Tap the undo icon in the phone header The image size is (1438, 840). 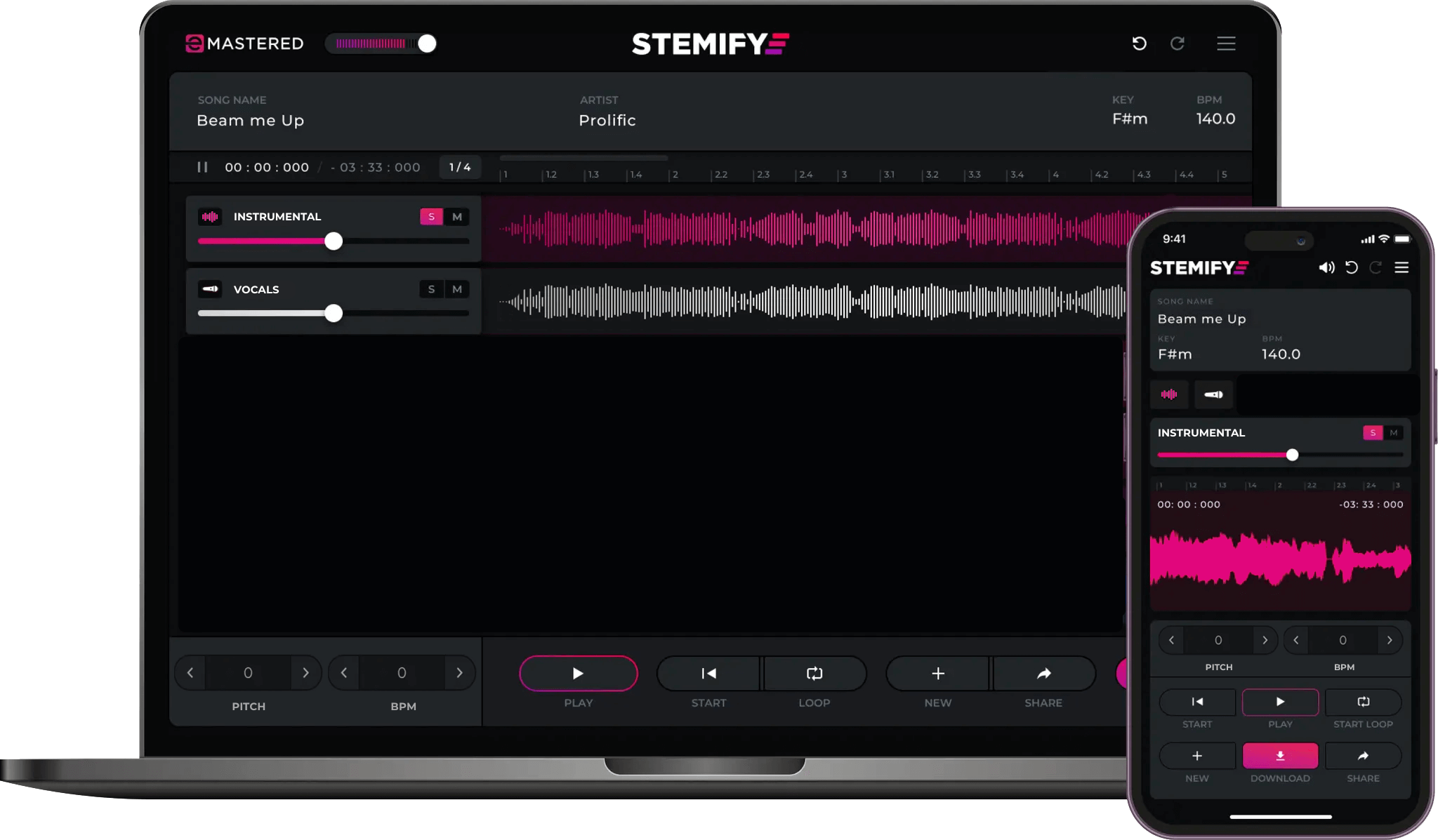click(1352, 267)
